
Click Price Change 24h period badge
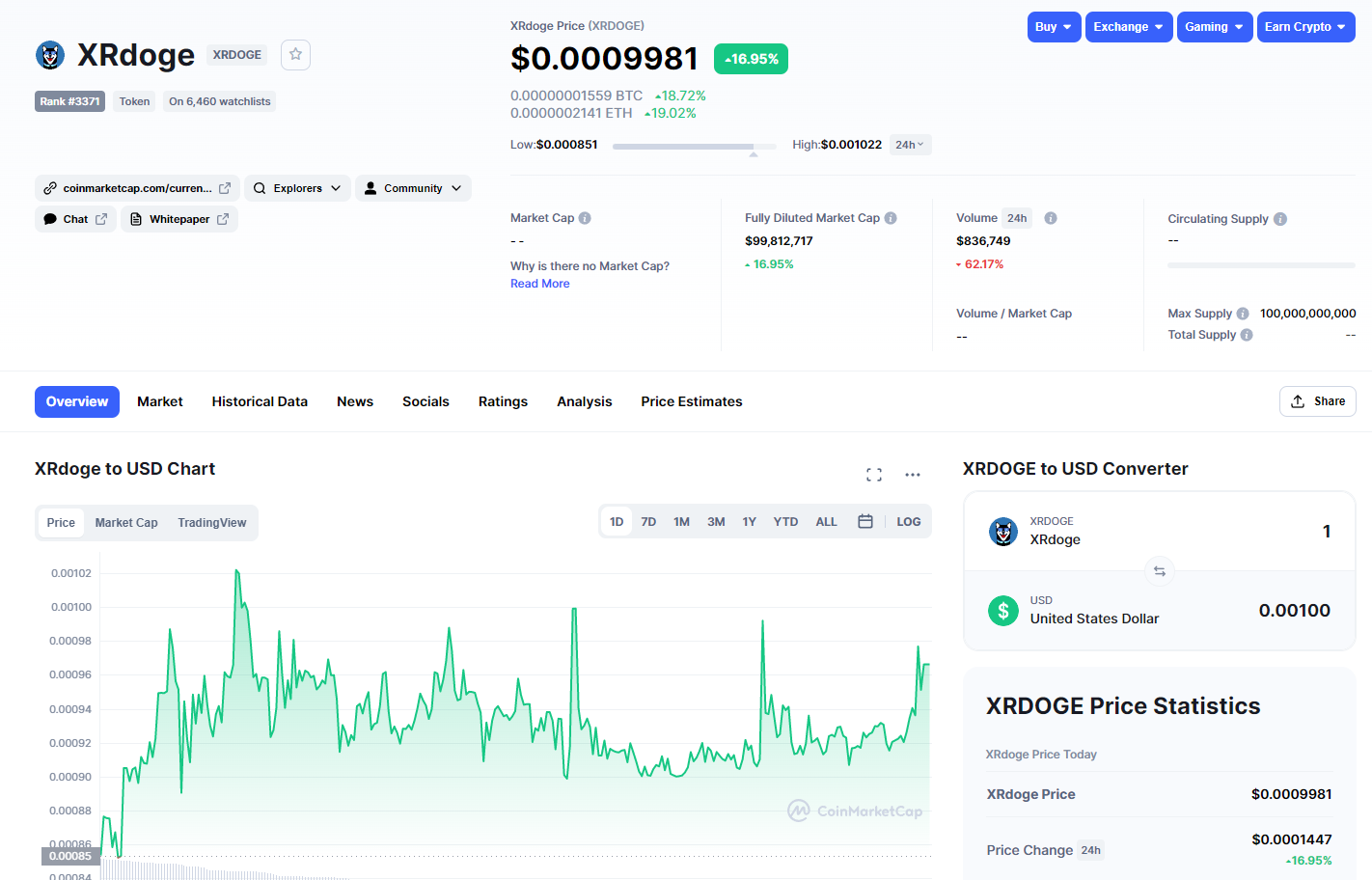[x=1091, y=850]
